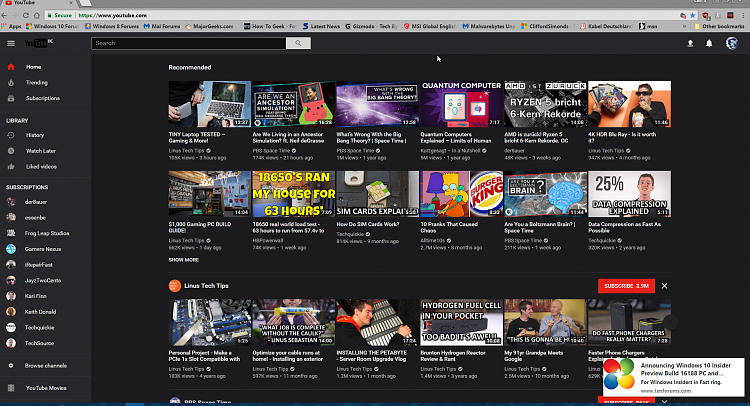Open the Windows 10 Insider notification popup
The width and height of the screenshot is (750, 406).
[x=674, y=377]
